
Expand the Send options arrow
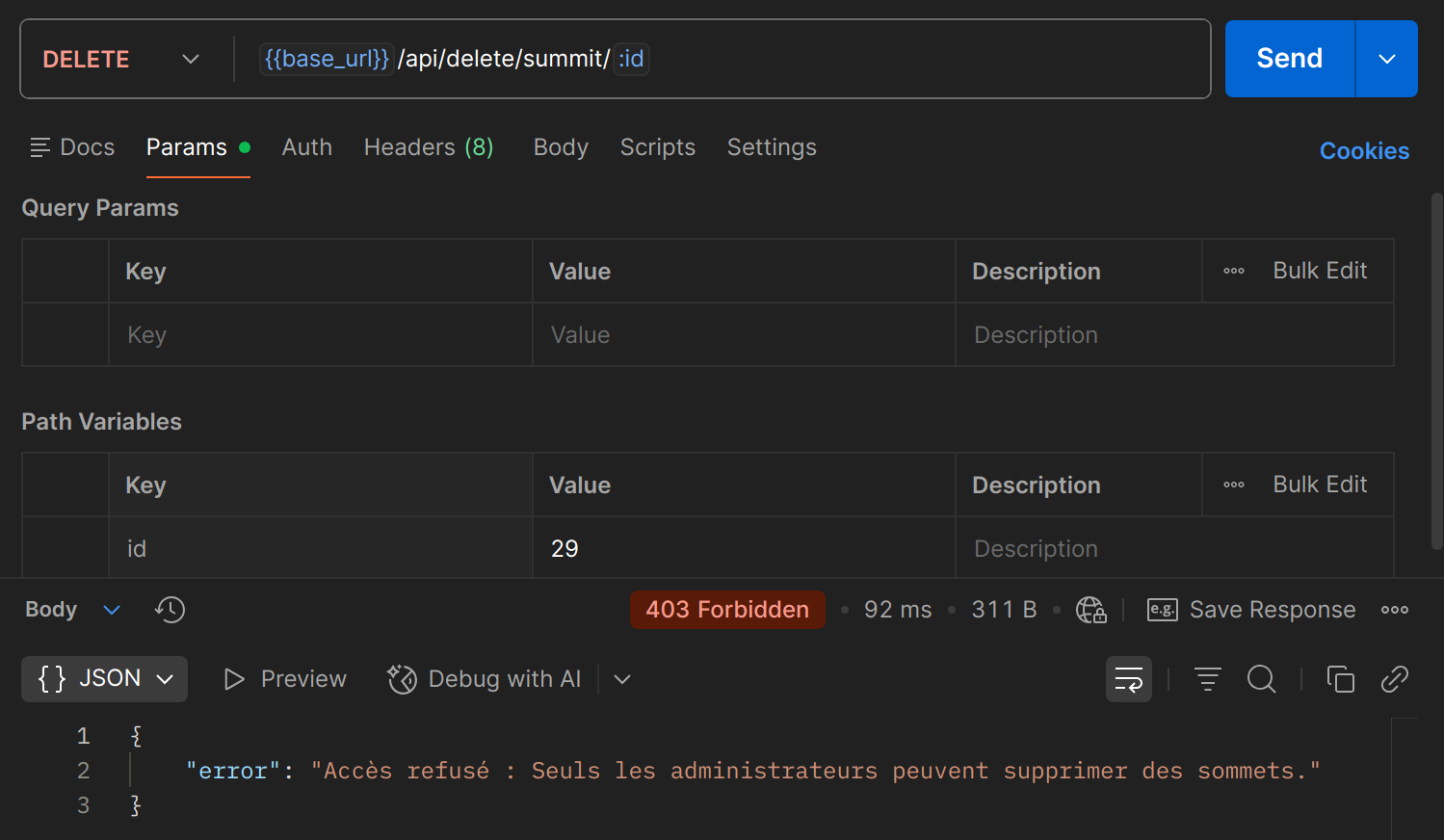[x=1387, y=59]
